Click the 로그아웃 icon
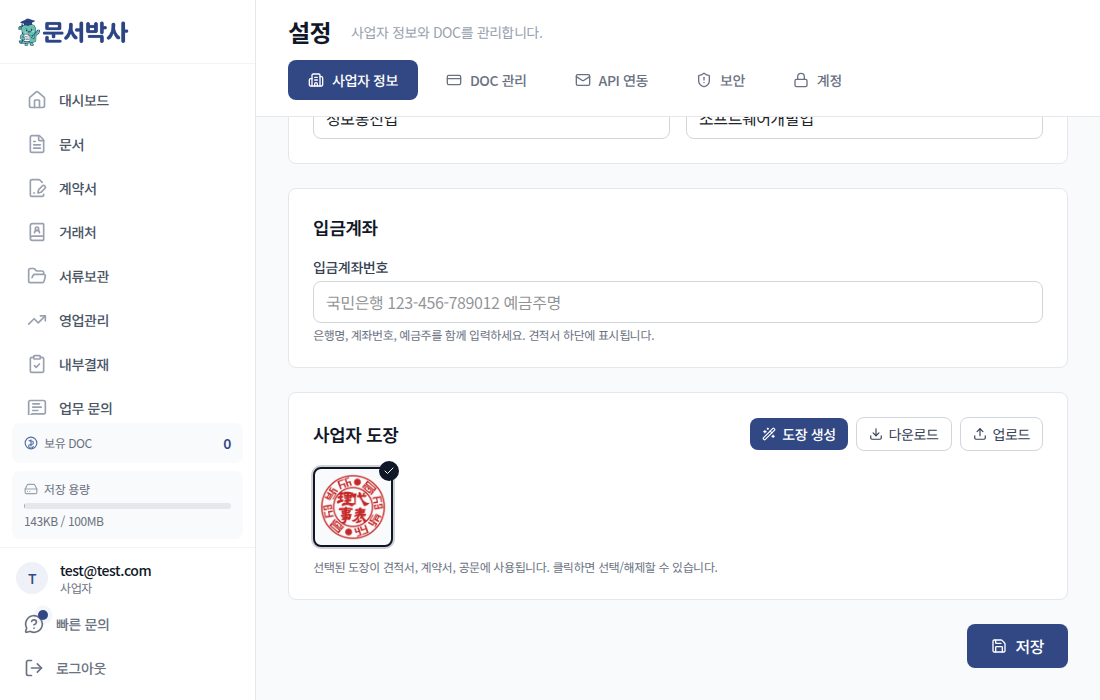Viewport: 1100px width, 700px height. coord(34,667)
